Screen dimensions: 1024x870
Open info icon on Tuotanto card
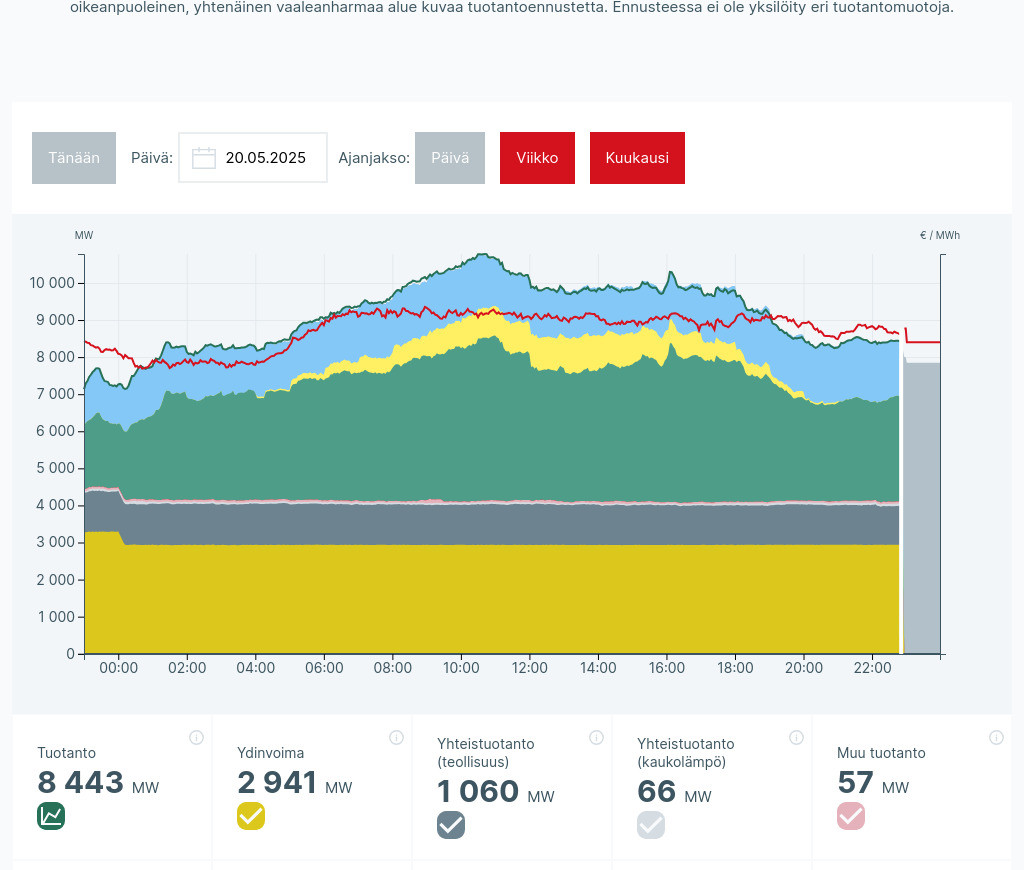click(x=196, y=738)
